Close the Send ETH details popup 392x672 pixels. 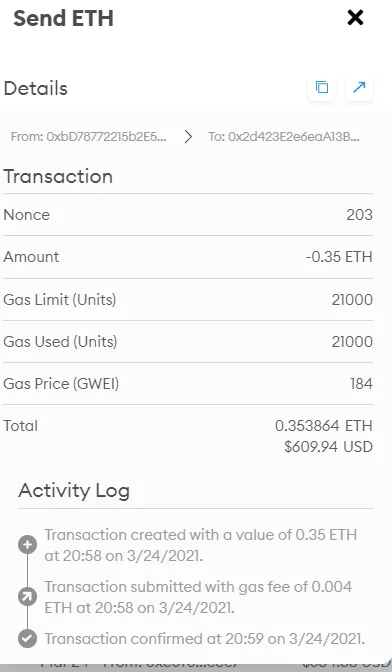tap(355, 18)
